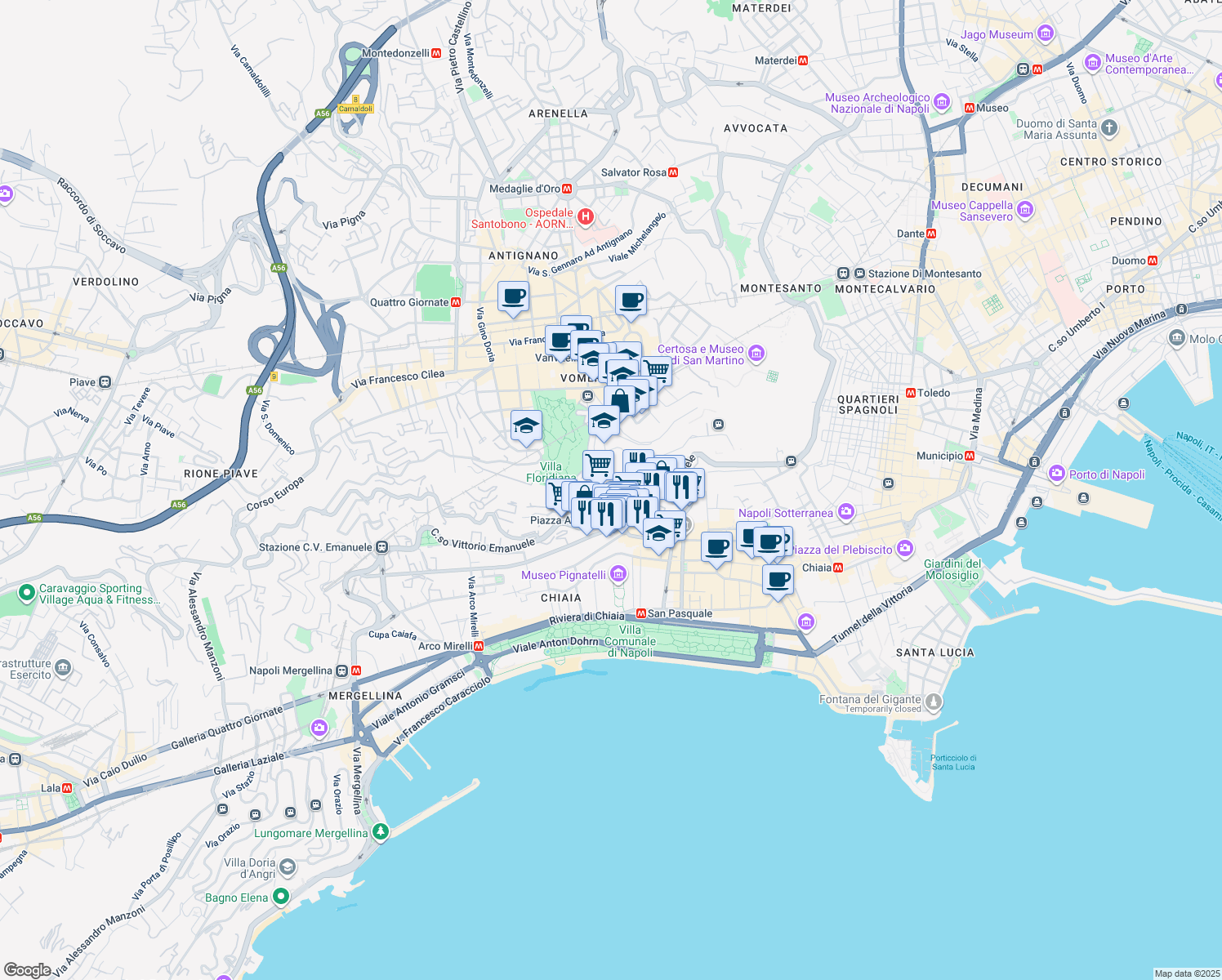
Task: Click the Jago Museum icon
Action: [x=1045, y=34]
